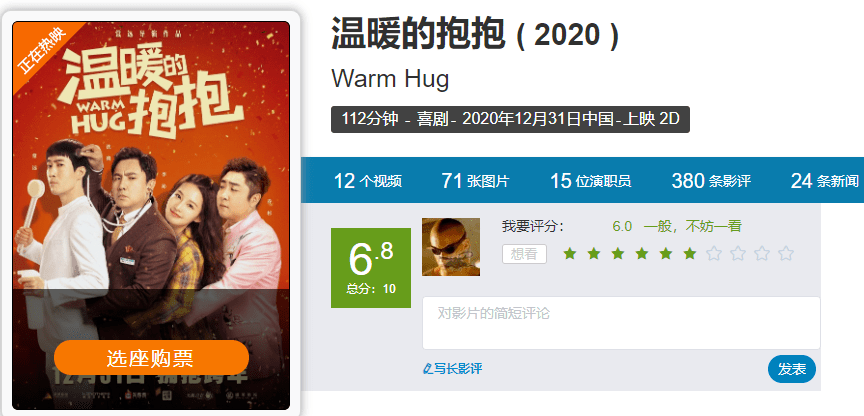
Task: Open the 12 个视频 videos tab
Action: tap(368, 181)
